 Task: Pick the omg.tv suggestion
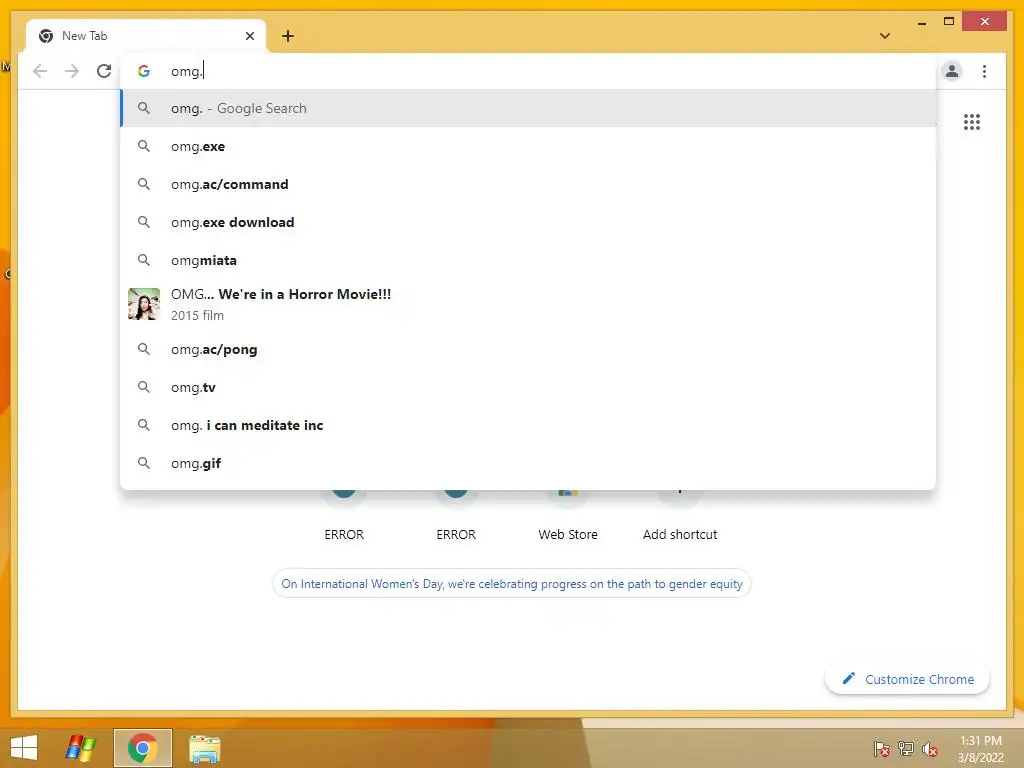coord(528,387)
